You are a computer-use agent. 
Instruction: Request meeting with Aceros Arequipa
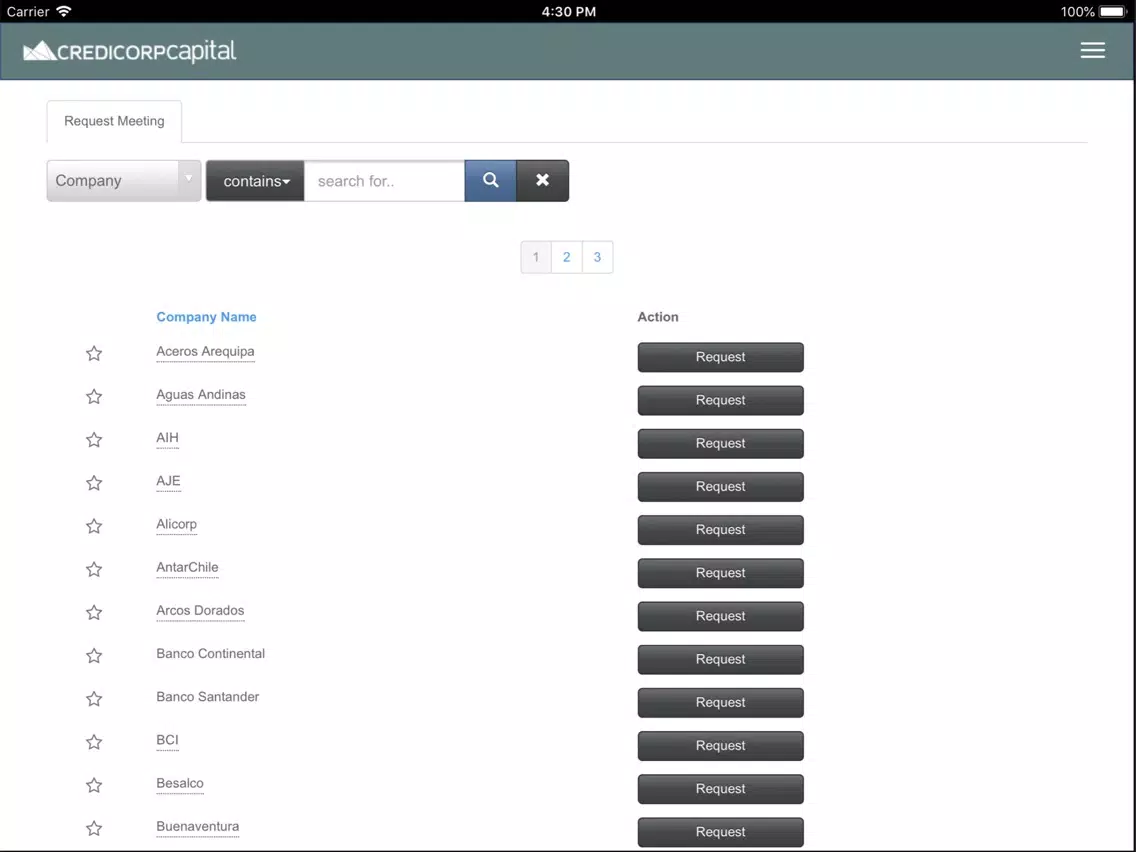[721, 357]
